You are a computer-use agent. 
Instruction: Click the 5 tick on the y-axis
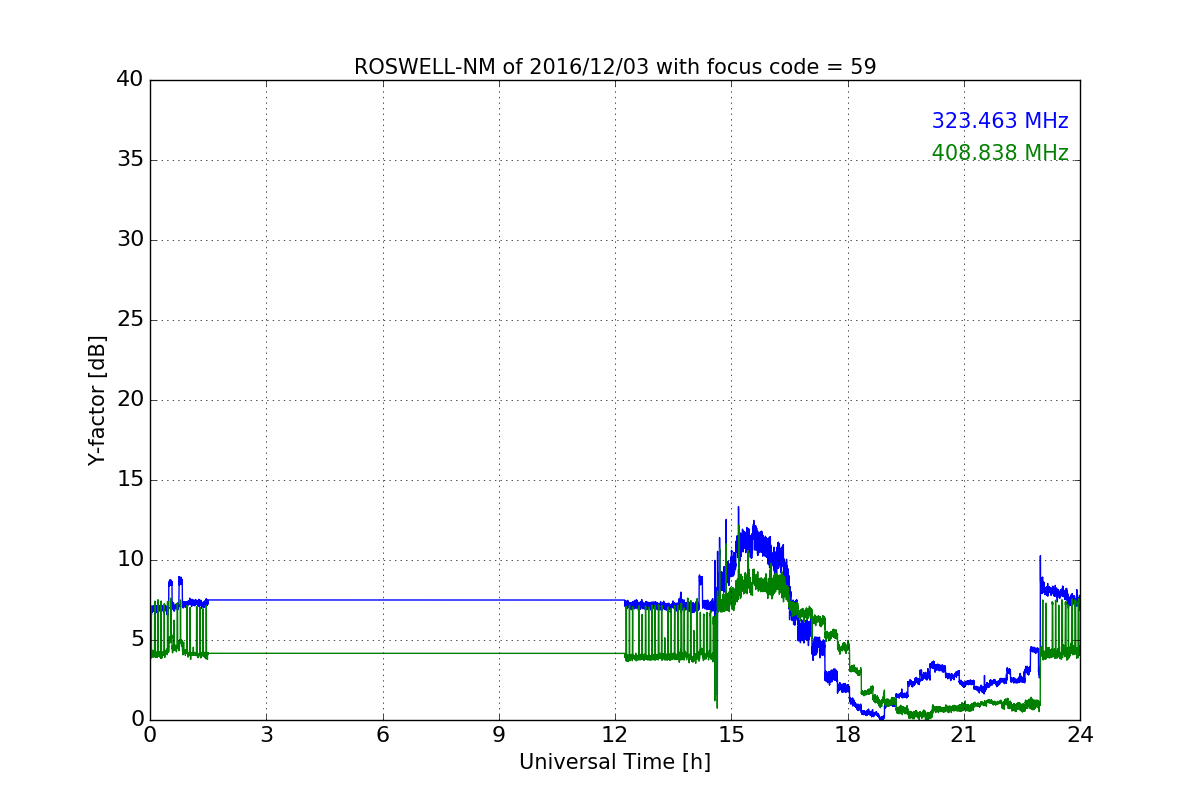tap(137, 640)
